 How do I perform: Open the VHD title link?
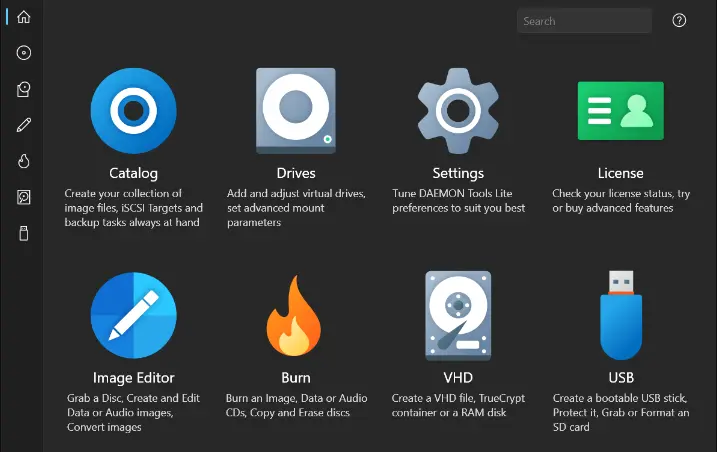[x=458, y=377]
